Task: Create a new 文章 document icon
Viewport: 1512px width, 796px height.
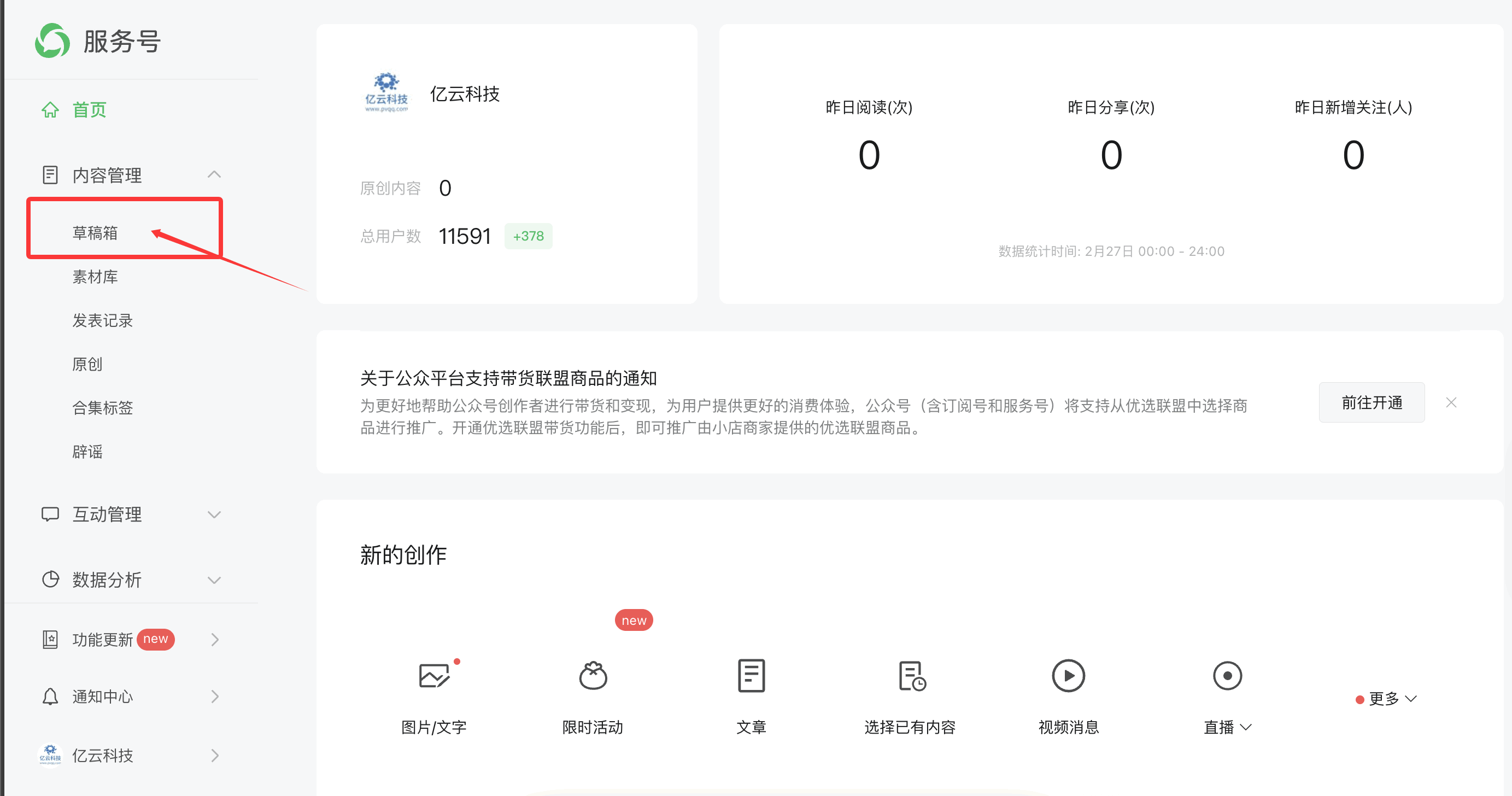Action: 751,676
